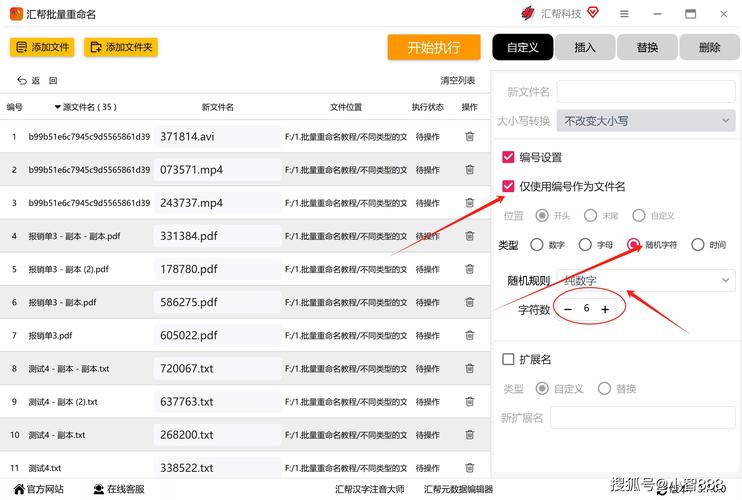Click the 新扩展名 input field
The width and height of the screenshot is (742, 500).
click(x=643, y=418)
